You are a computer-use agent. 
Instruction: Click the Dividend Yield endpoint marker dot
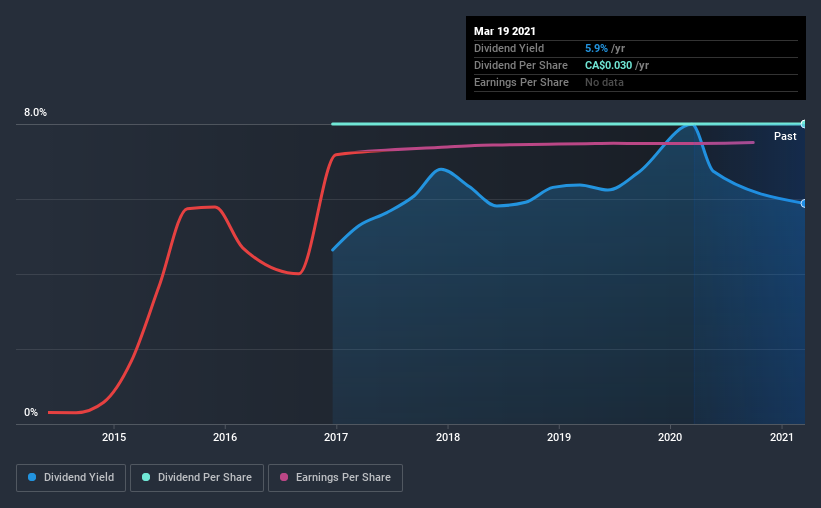tap(803, 203)
